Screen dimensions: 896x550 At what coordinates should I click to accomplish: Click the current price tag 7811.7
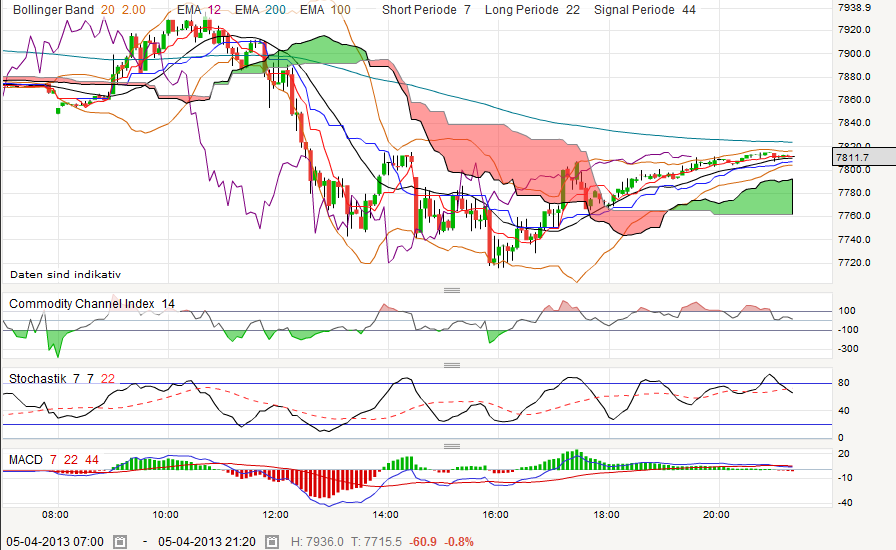tap(864, 157)
